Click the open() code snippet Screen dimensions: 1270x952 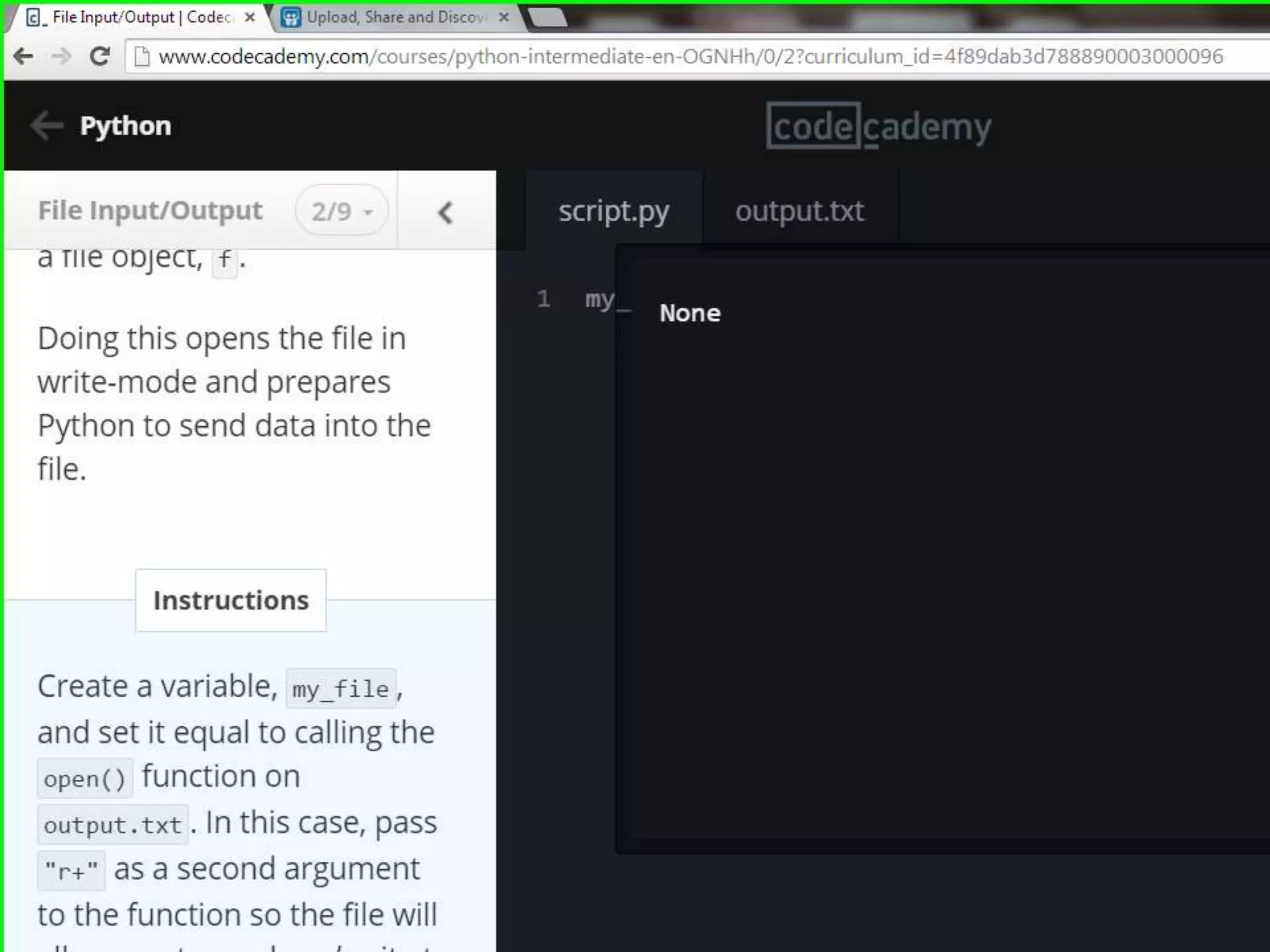(85, 778)
